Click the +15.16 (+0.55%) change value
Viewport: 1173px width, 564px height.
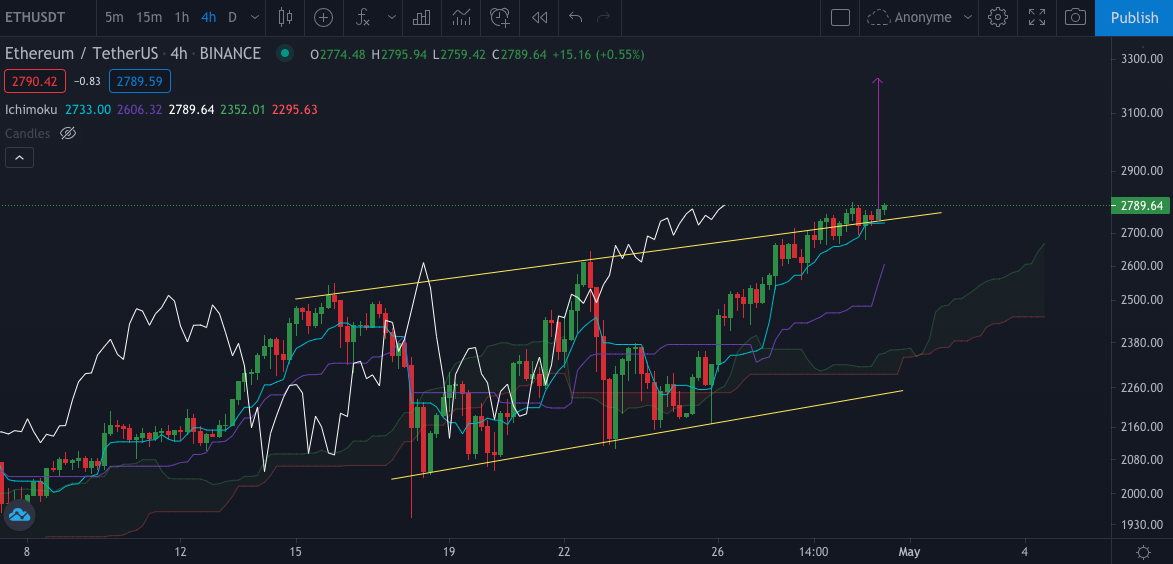coord(598,55)
